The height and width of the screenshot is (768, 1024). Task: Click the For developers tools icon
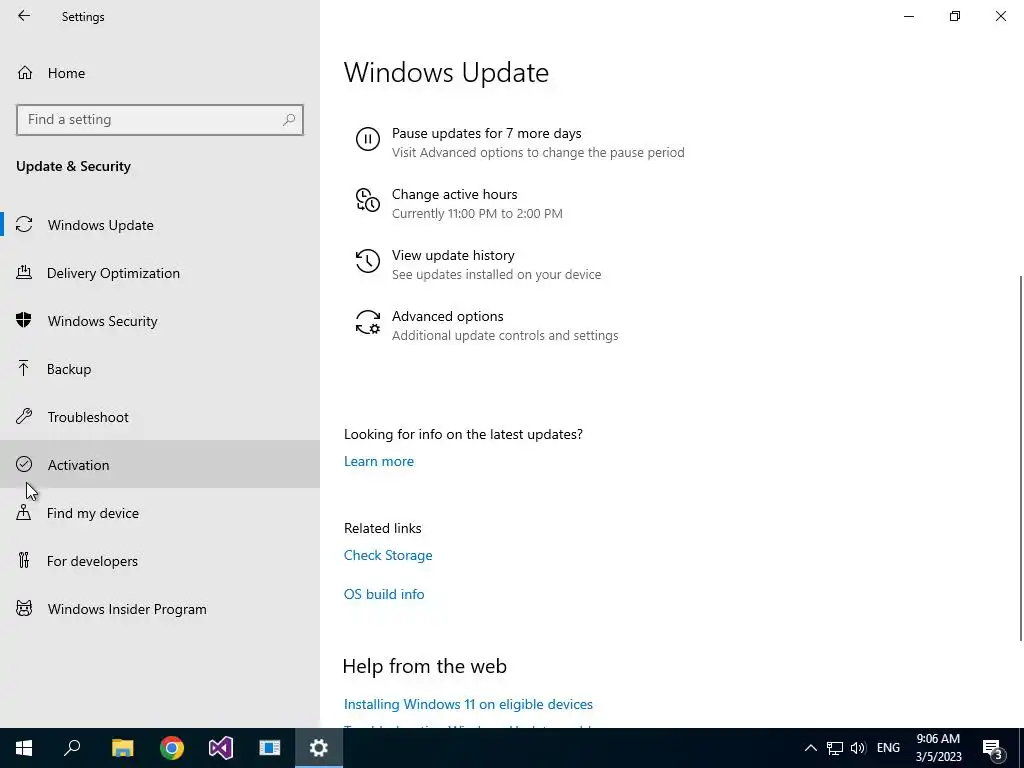(24, 560)
